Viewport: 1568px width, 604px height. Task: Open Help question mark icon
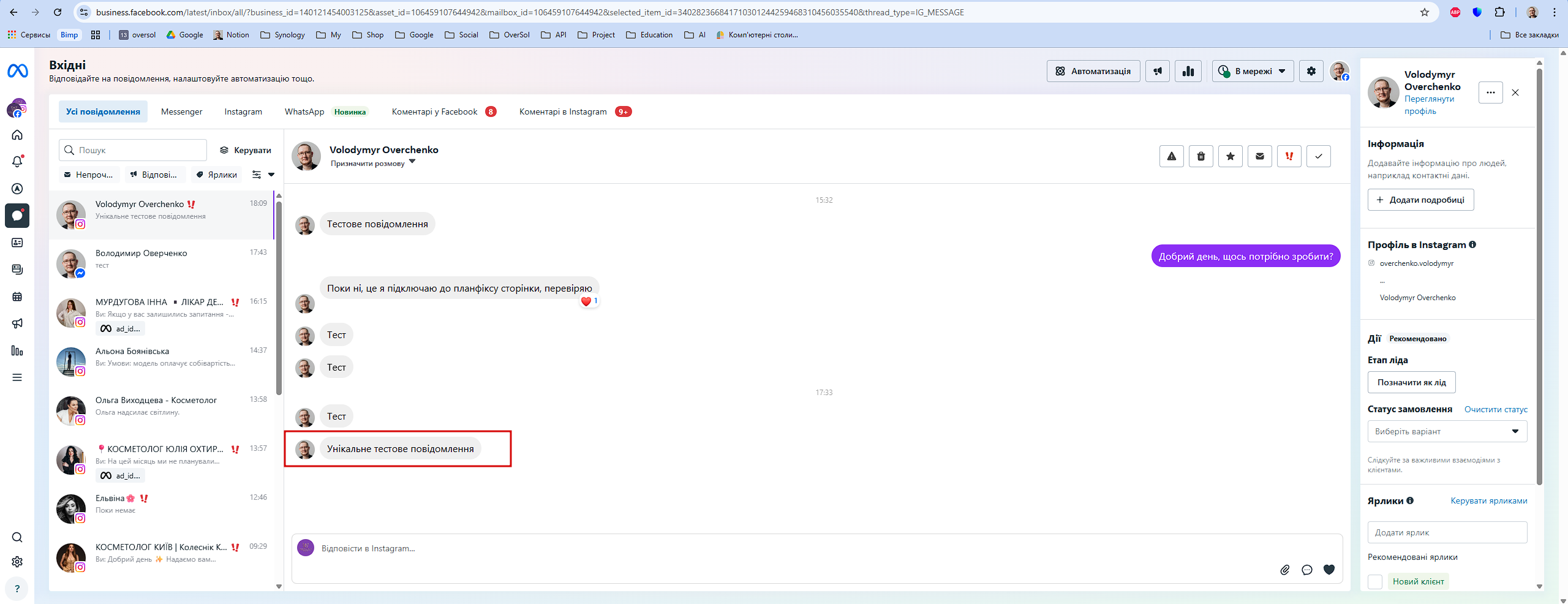(x=17, y=589)
